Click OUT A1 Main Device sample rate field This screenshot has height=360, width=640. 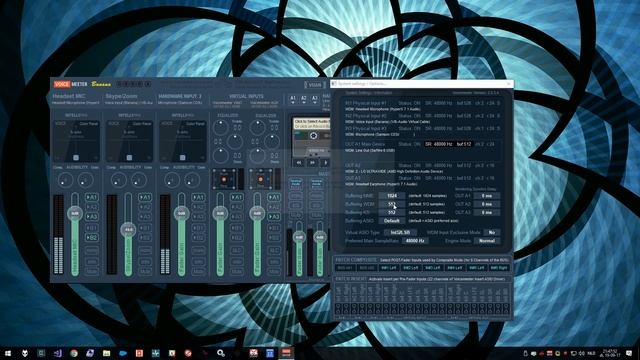coord(438,144)
